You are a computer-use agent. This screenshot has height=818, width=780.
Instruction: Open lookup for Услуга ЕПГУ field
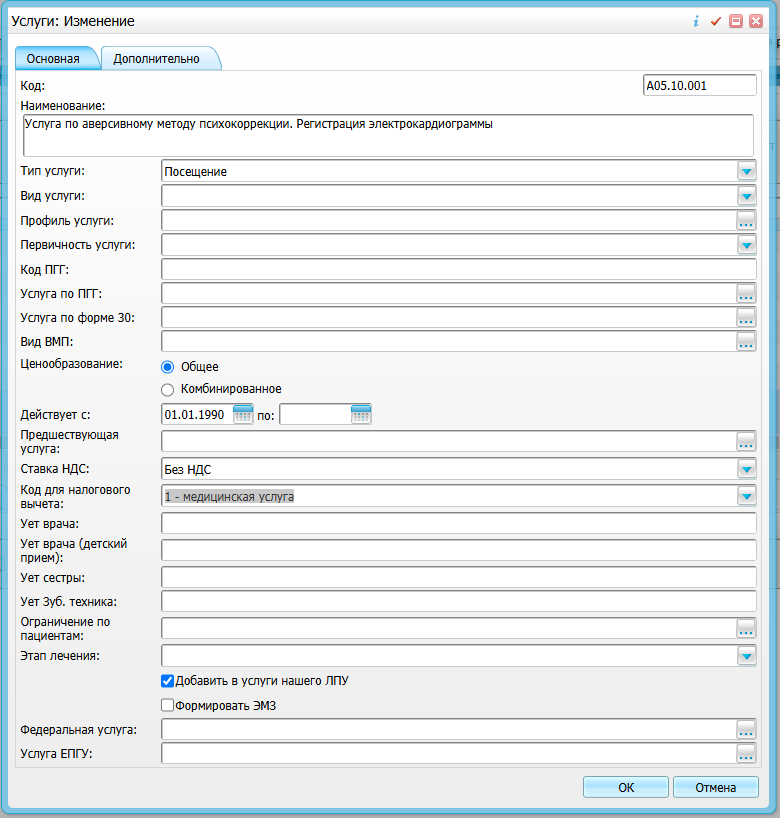[746, 753]
